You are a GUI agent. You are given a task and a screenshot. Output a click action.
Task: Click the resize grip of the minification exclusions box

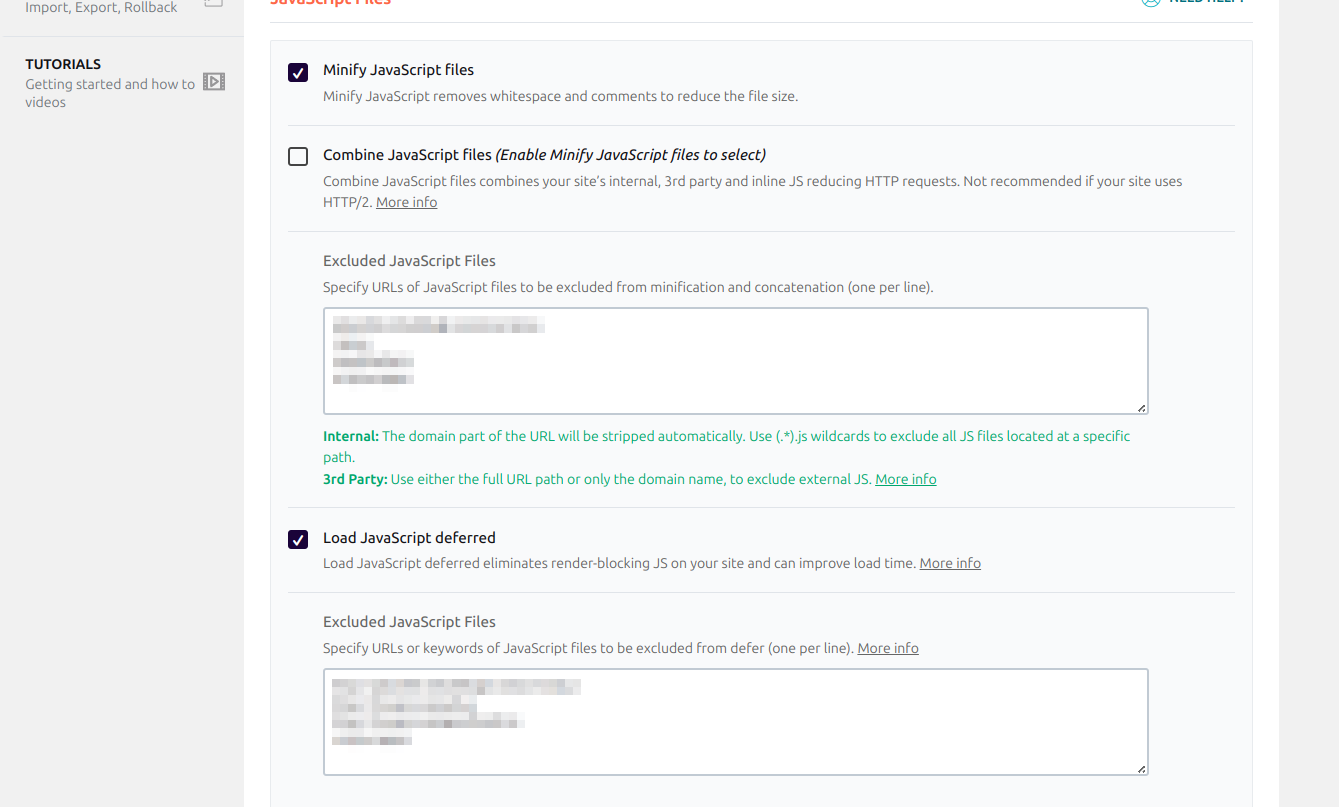tap(1141, 407)
